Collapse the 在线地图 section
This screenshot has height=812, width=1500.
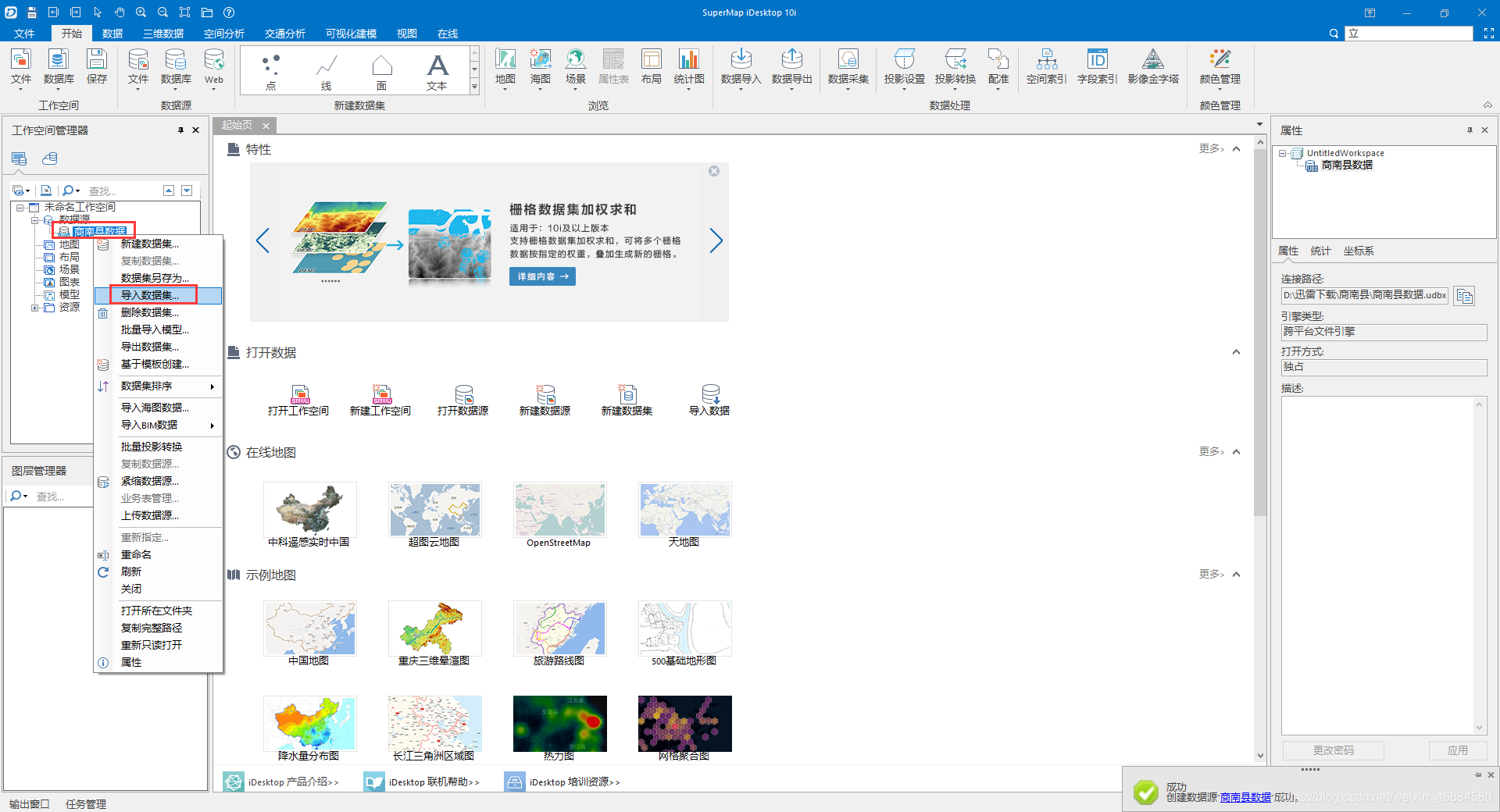point(1237,451)
